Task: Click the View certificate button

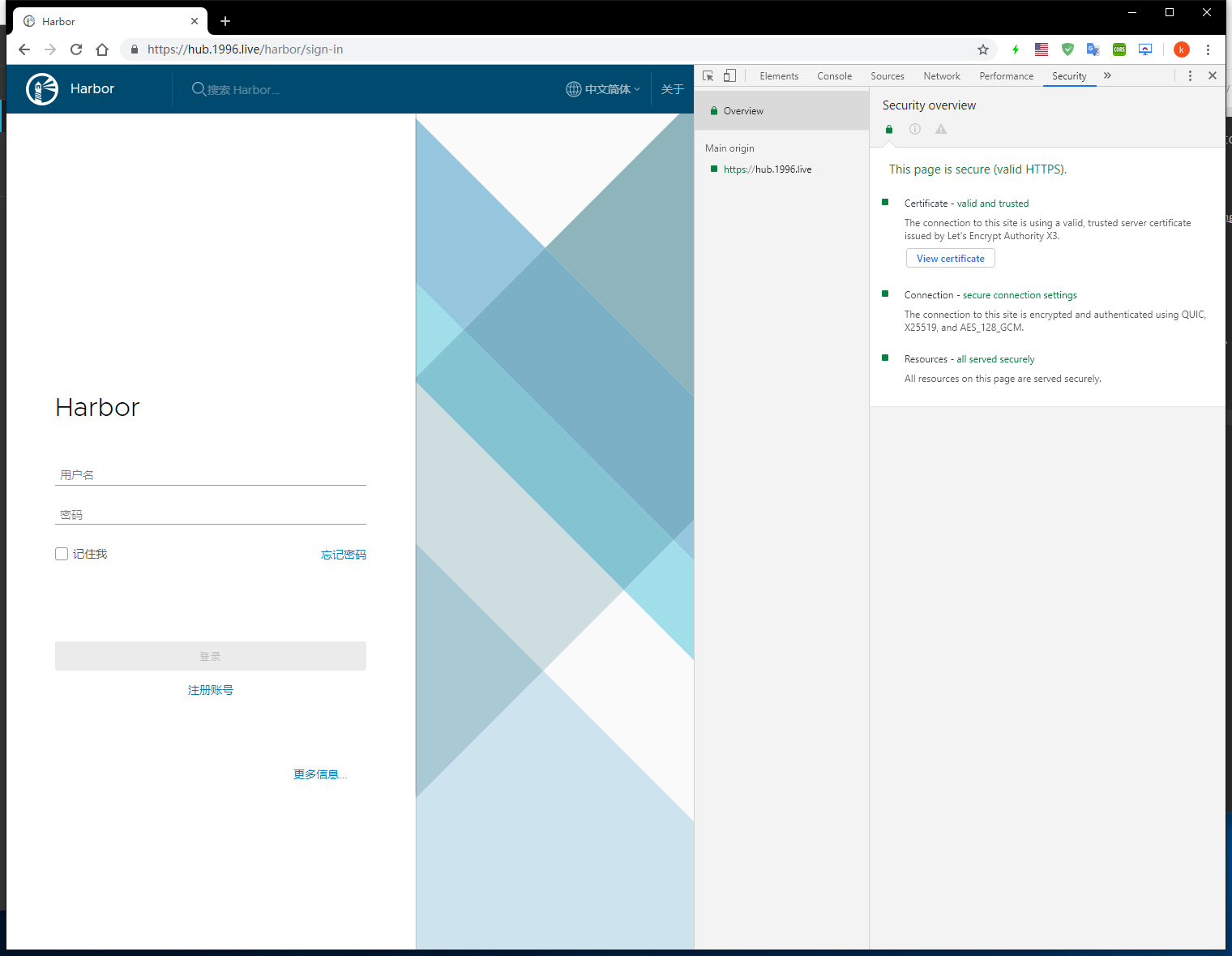Action: click(x=951, y=259)
